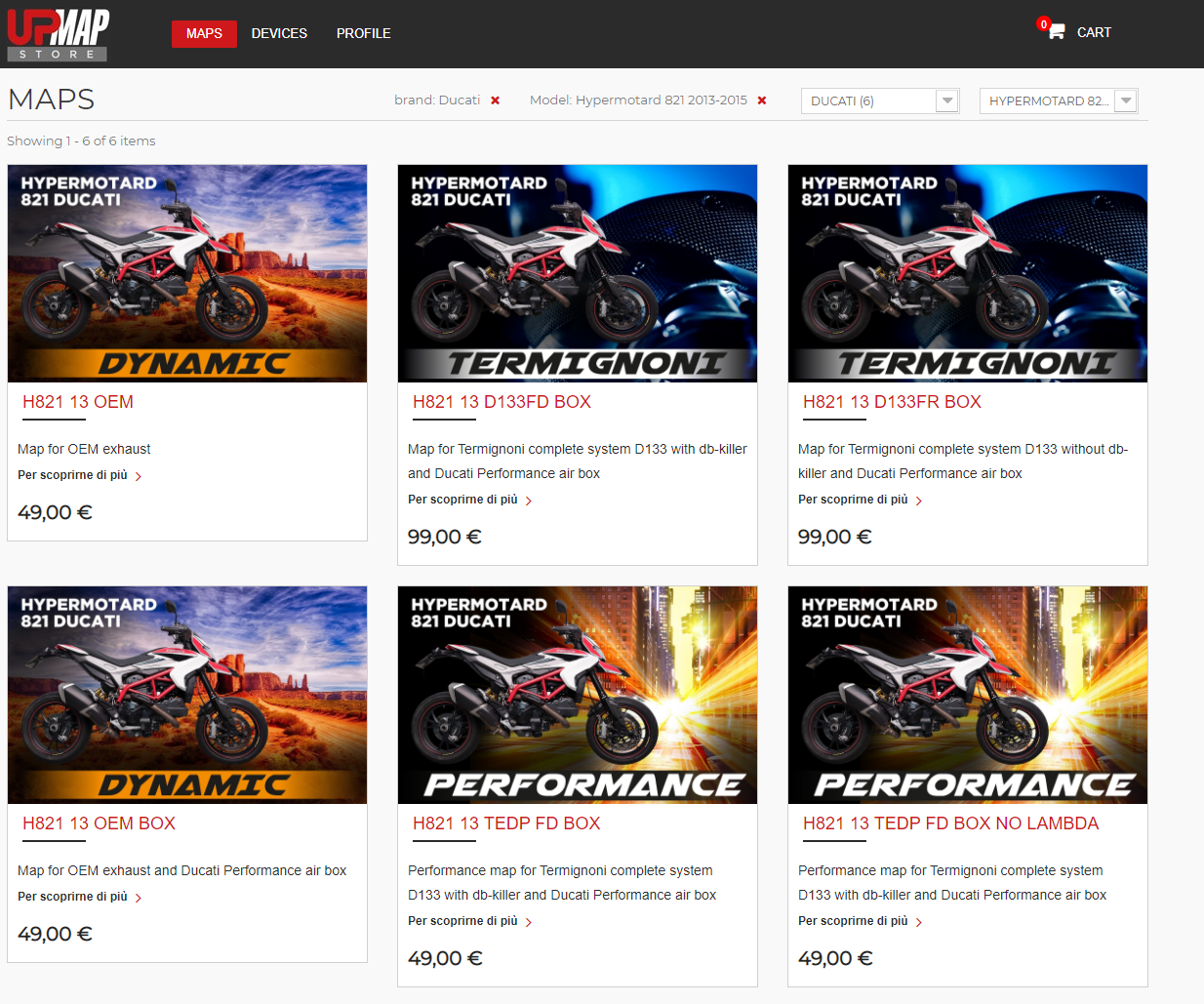
Task: Click the 49,00 € price of H821 13 OEM
Action: click(55, 512)
